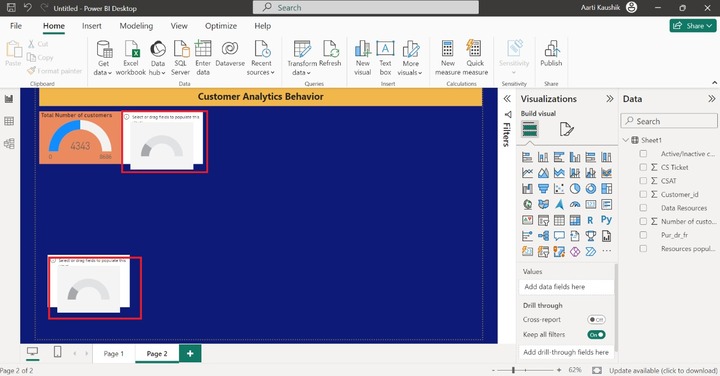This screenshot has width=720, height=376.
Task: Turn off Keep all filters toggle
Action: pyautogui.click(x=596, y=335)
